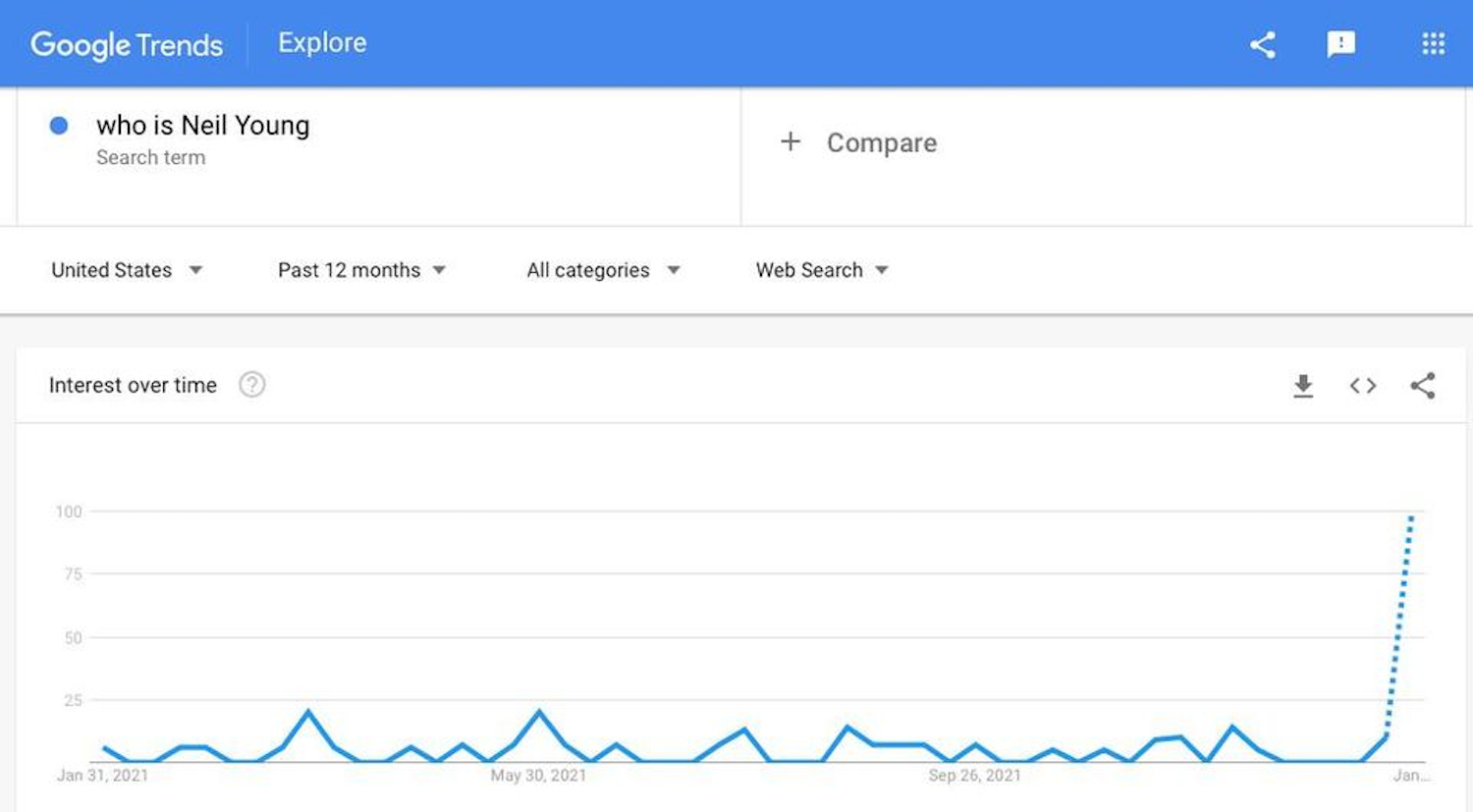Click the plus icon beside Compare
Image resolution: width=1473 pixels, height=812 pixels.
pos(791,142)
